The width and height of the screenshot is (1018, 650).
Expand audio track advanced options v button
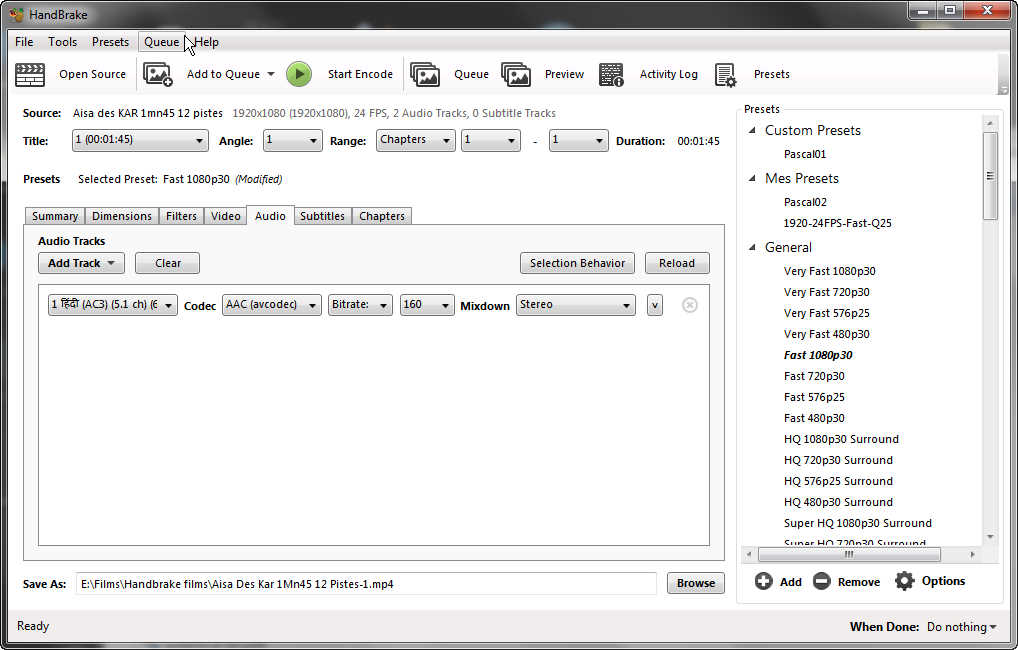[654, 305]
